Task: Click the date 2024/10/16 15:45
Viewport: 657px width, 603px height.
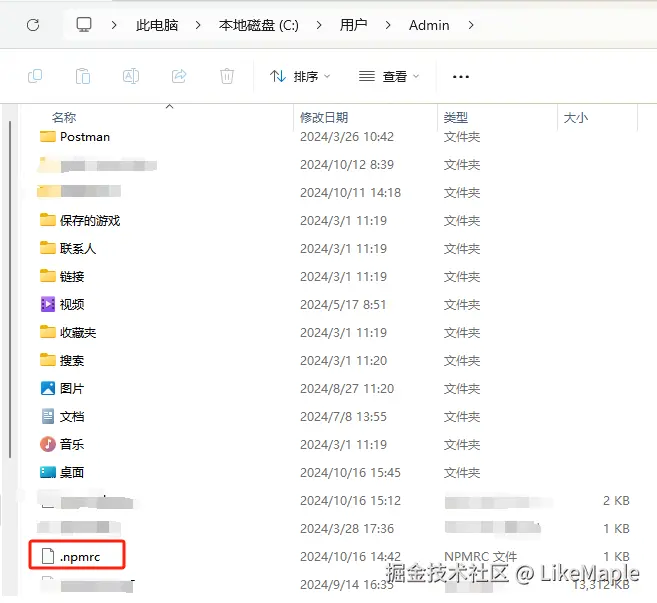Action: 350,473
